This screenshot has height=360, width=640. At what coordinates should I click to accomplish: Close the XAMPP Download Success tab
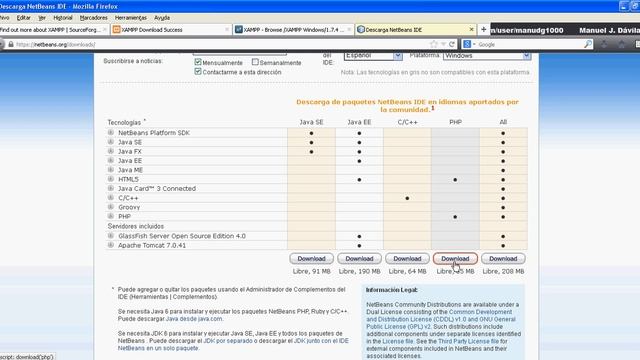click(x=227, y=29)
